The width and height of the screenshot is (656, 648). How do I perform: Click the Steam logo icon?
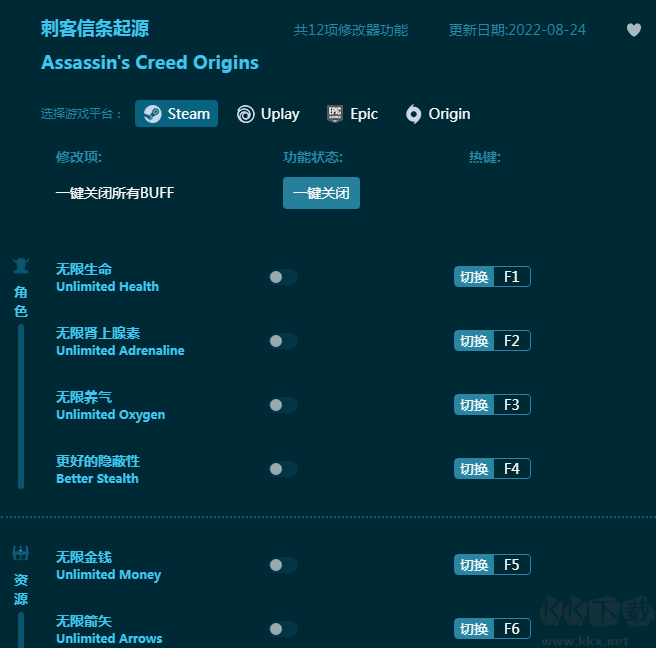coord(152,114)
